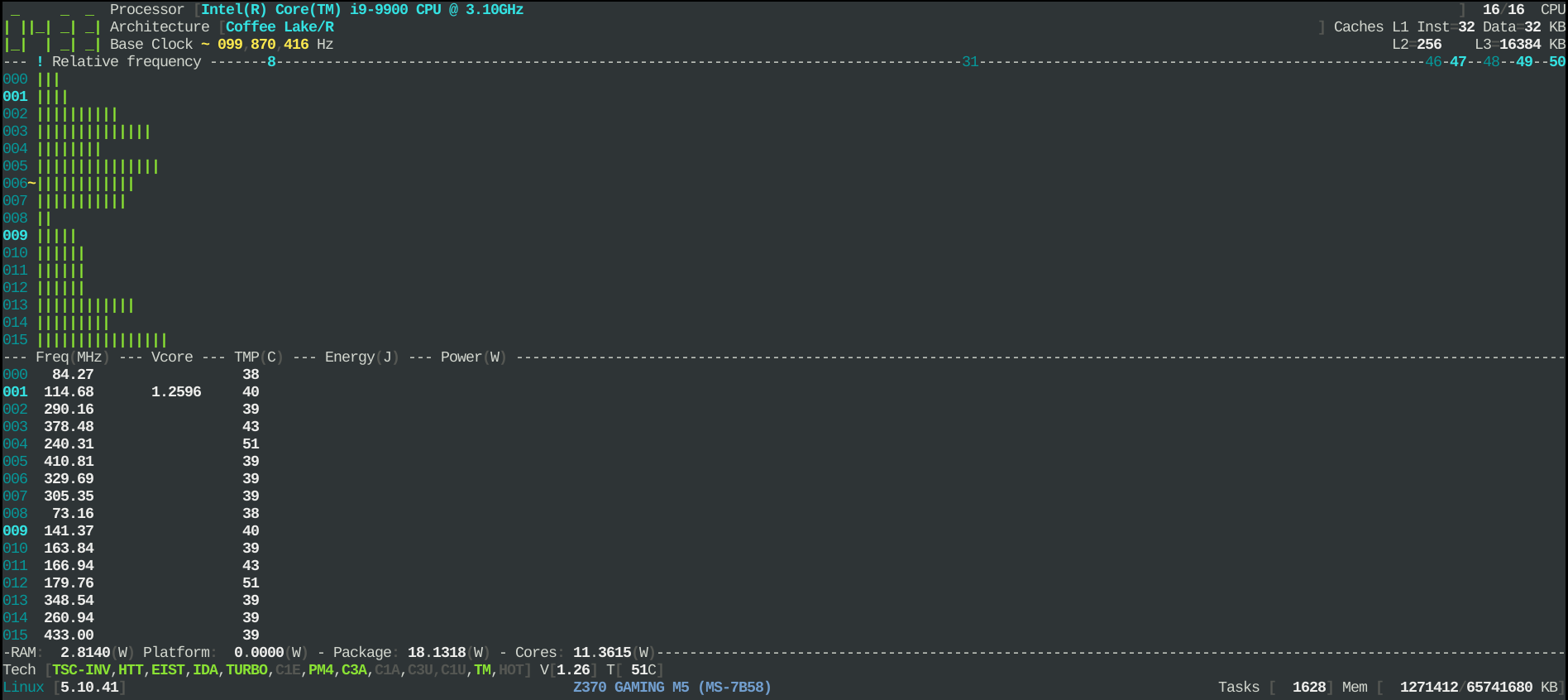The image size is (1568, 700).
Task: Click the processor name Intel Core i9-9900
Action: click(x=362, y=10)
